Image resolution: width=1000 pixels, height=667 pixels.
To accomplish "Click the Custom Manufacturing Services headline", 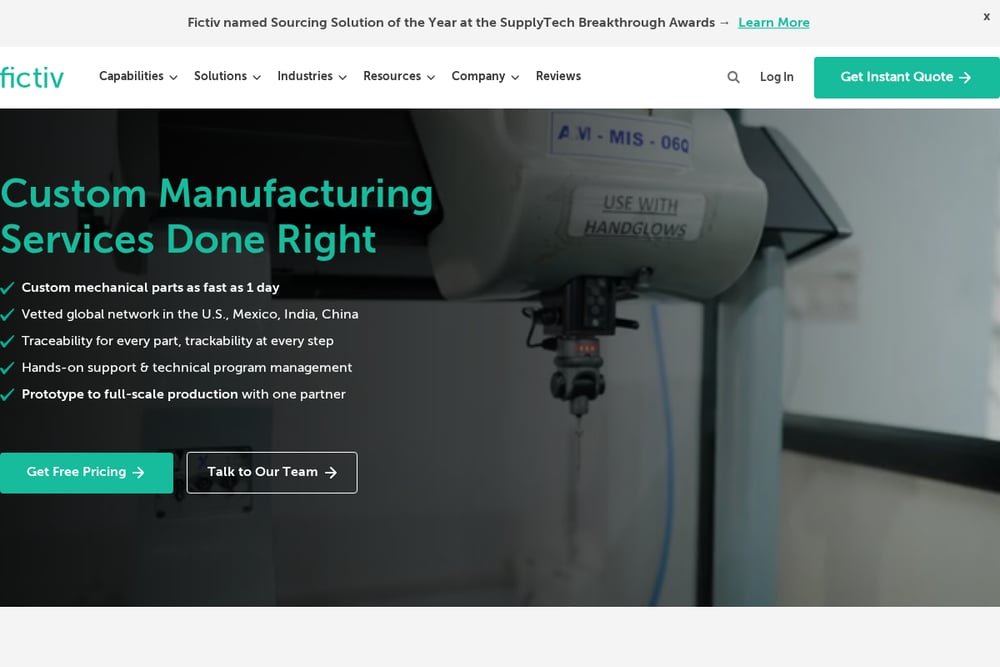I will click(x=217, y=216).
